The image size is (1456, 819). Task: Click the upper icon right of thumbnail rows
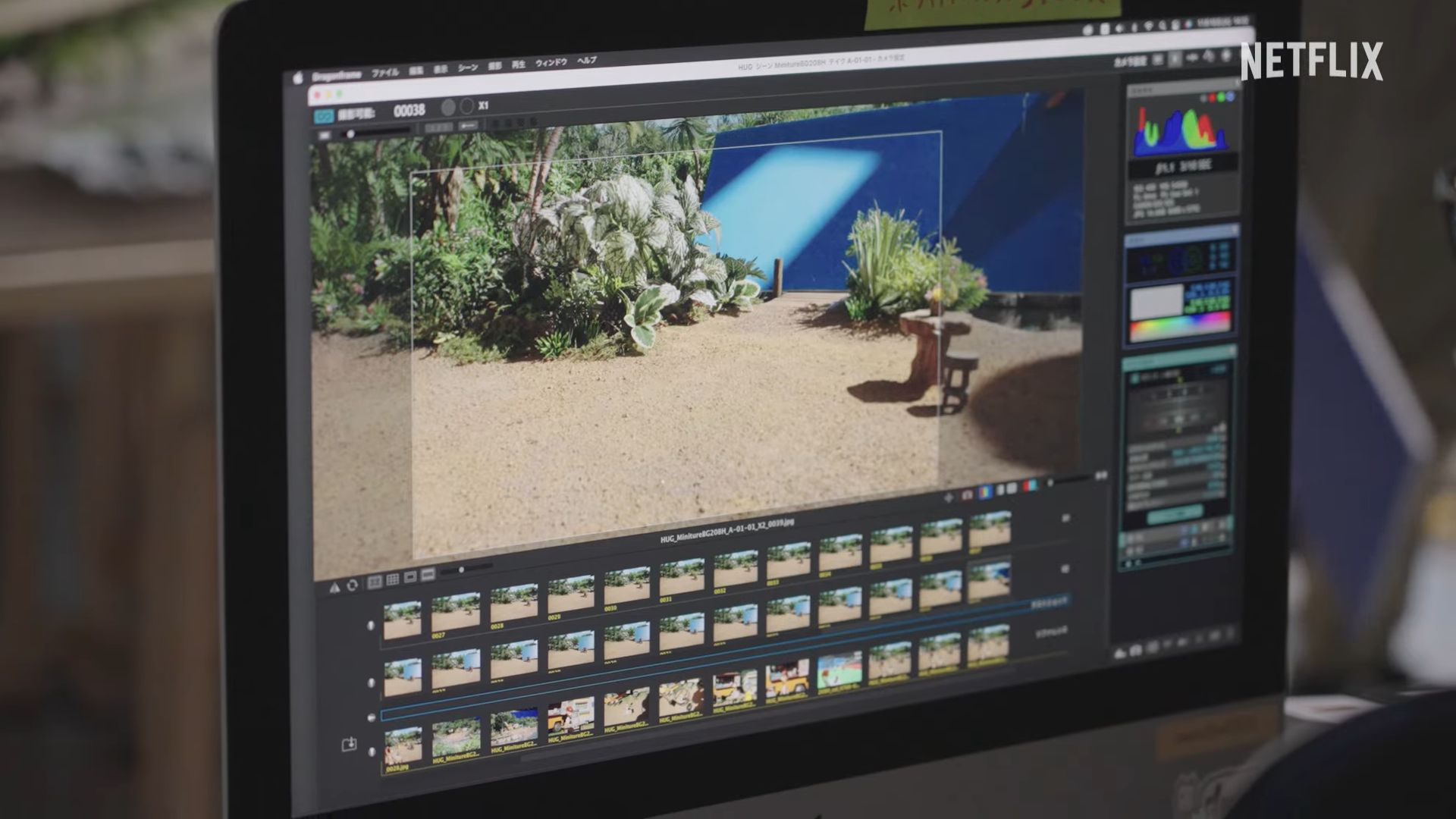(1065, 518)
